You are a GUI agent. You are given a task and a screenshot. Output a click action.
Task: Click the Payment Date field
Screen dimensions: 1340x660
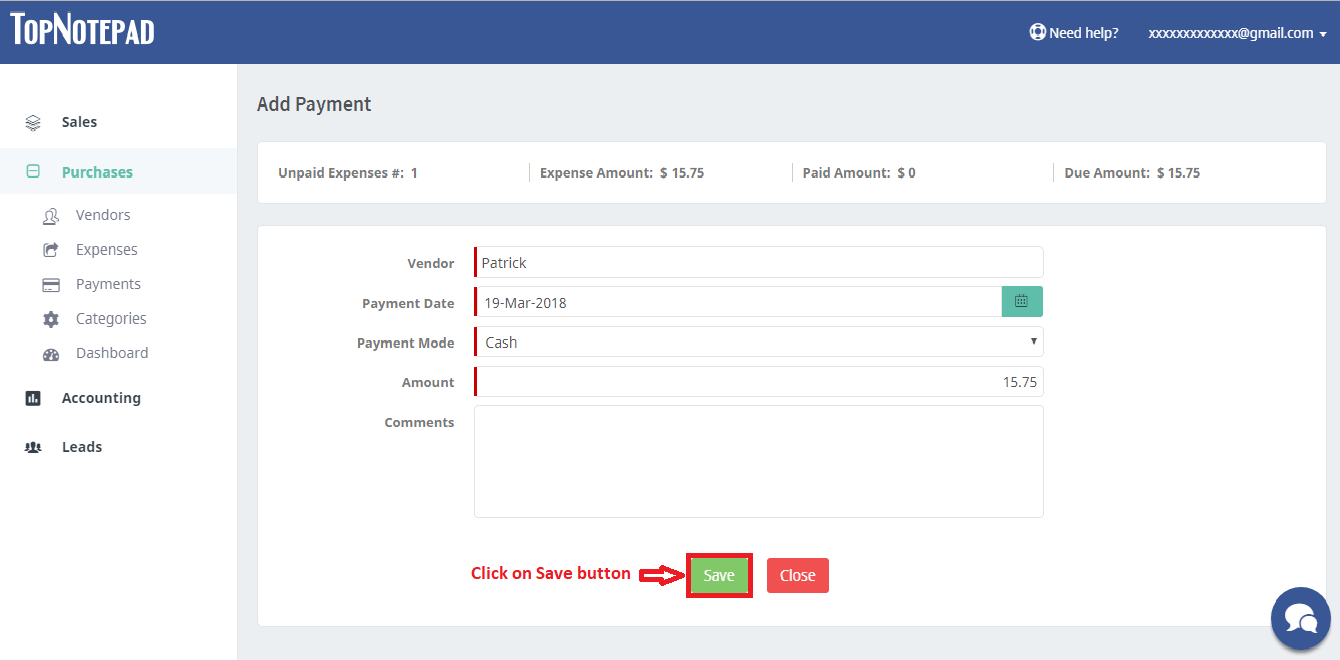(738, 302)
